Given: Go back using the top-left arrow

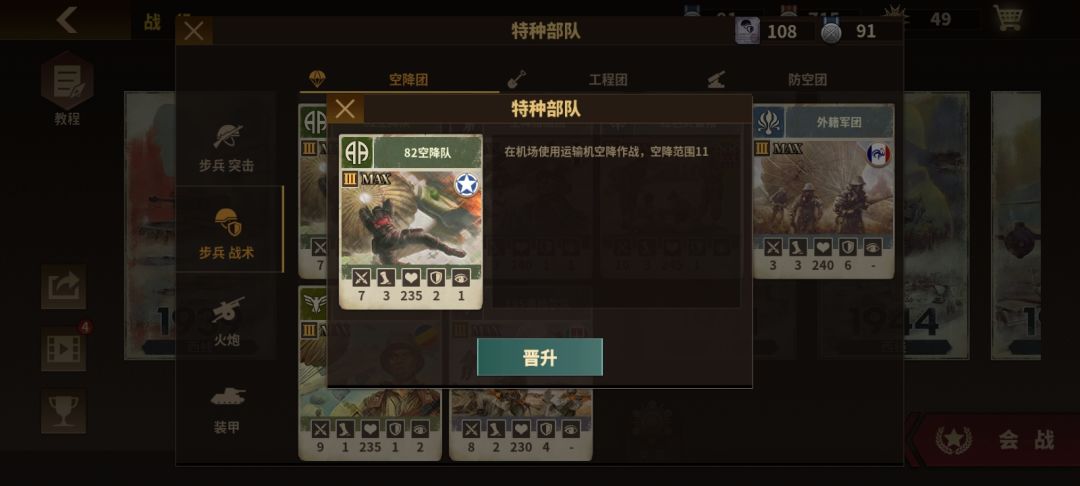Looking at the screenshot, I should [x=66, y=19].
